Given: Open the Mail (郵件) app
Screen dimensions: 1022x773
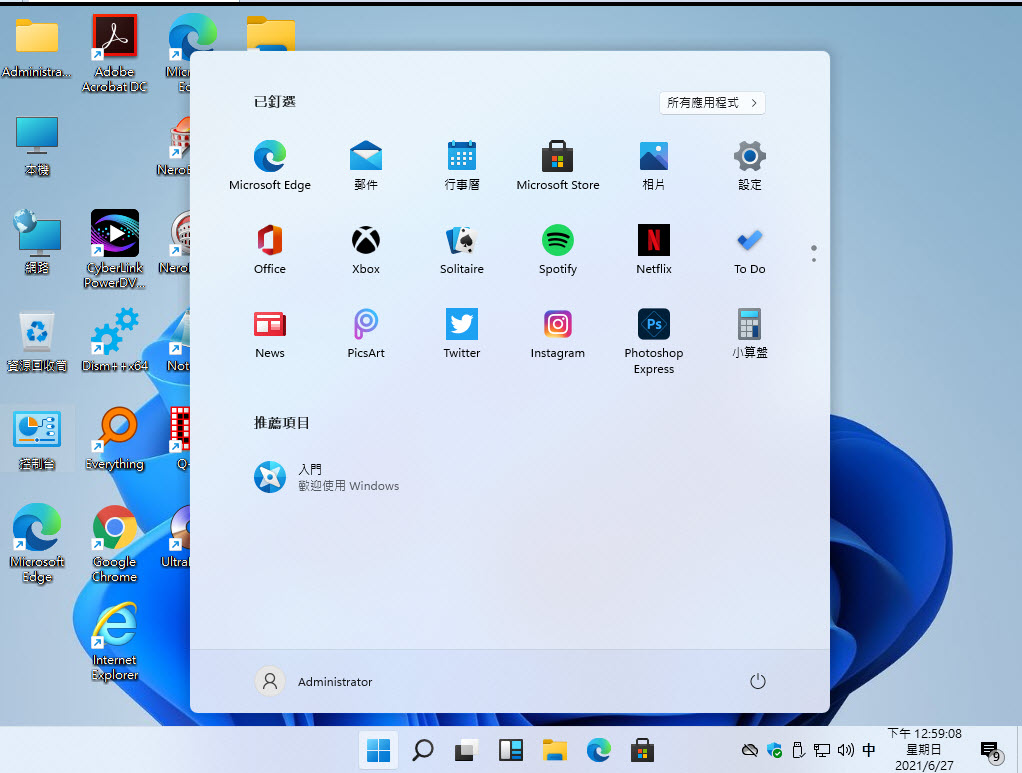Looking at the screenshot, I should [366, 165].
